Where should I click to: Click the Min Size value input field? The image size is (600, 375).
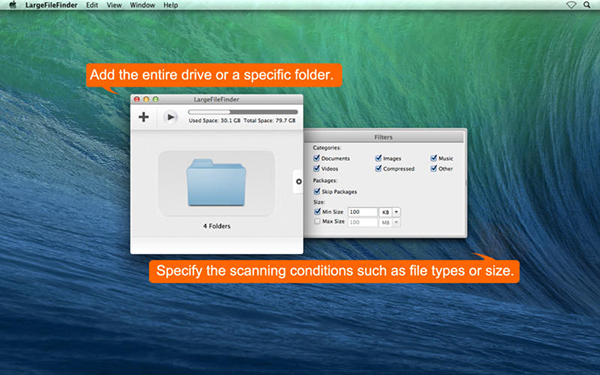coord(362,212)
